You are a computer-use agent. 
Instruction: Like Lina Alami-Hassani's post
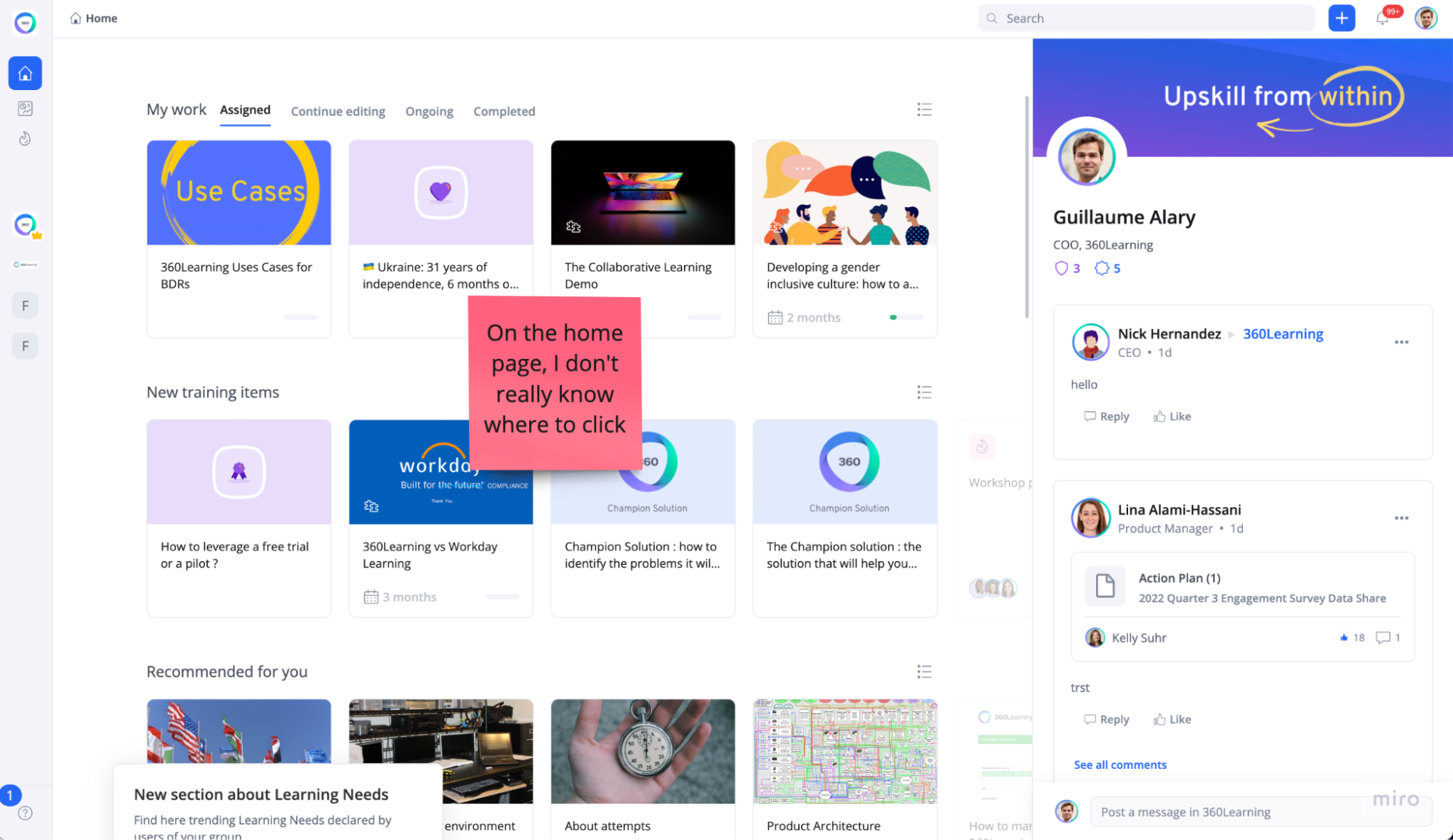click(1172, 719)
